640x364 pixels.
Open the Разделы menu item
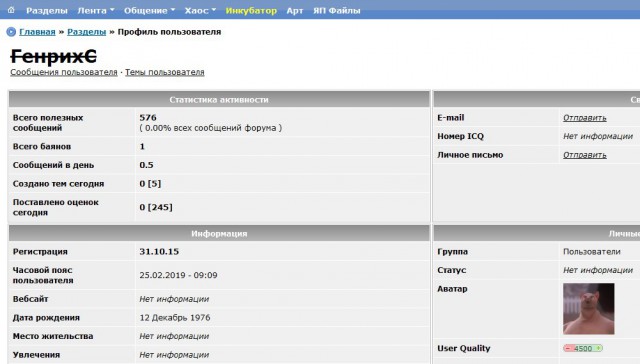coord(47,11)
